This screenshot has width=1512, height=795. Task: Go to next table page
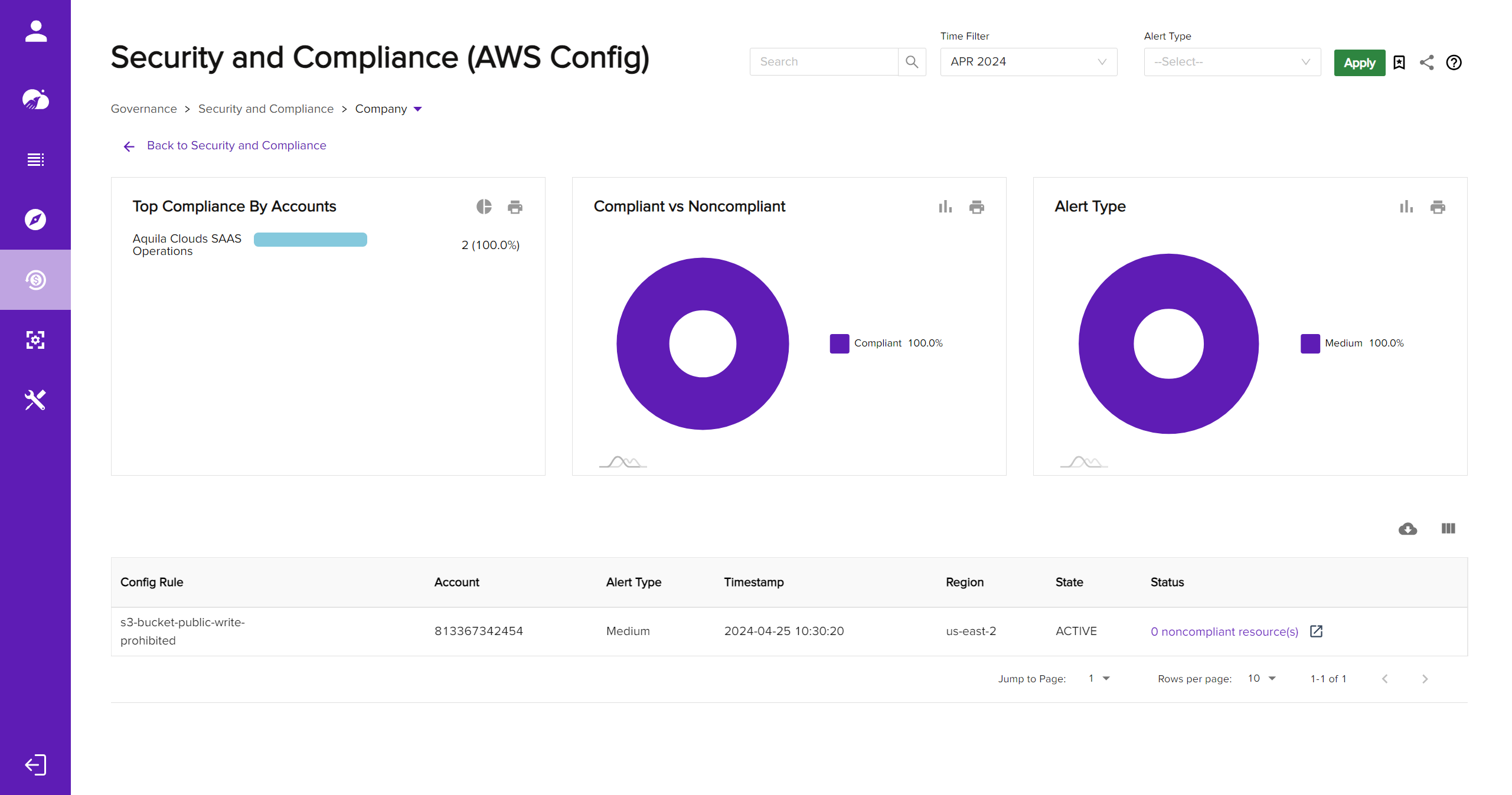[x=1425, y=679]
